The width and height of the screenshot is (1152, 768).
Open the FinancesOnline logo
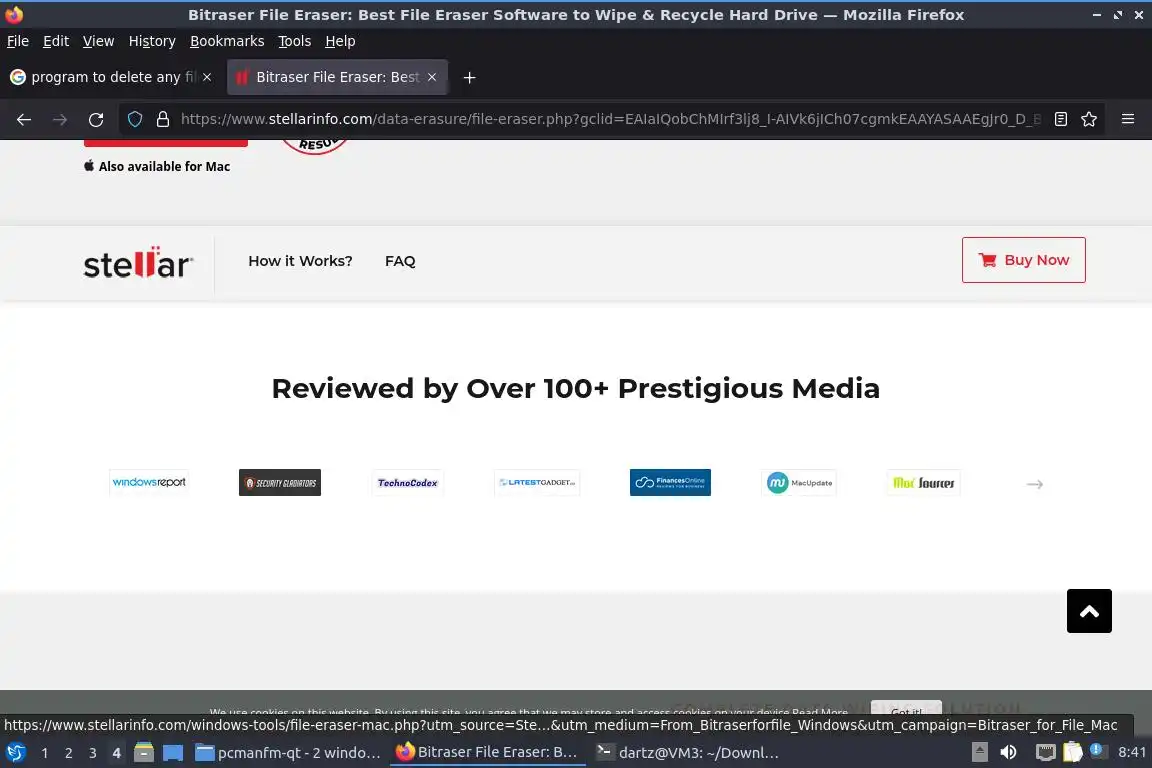[670, 482]
